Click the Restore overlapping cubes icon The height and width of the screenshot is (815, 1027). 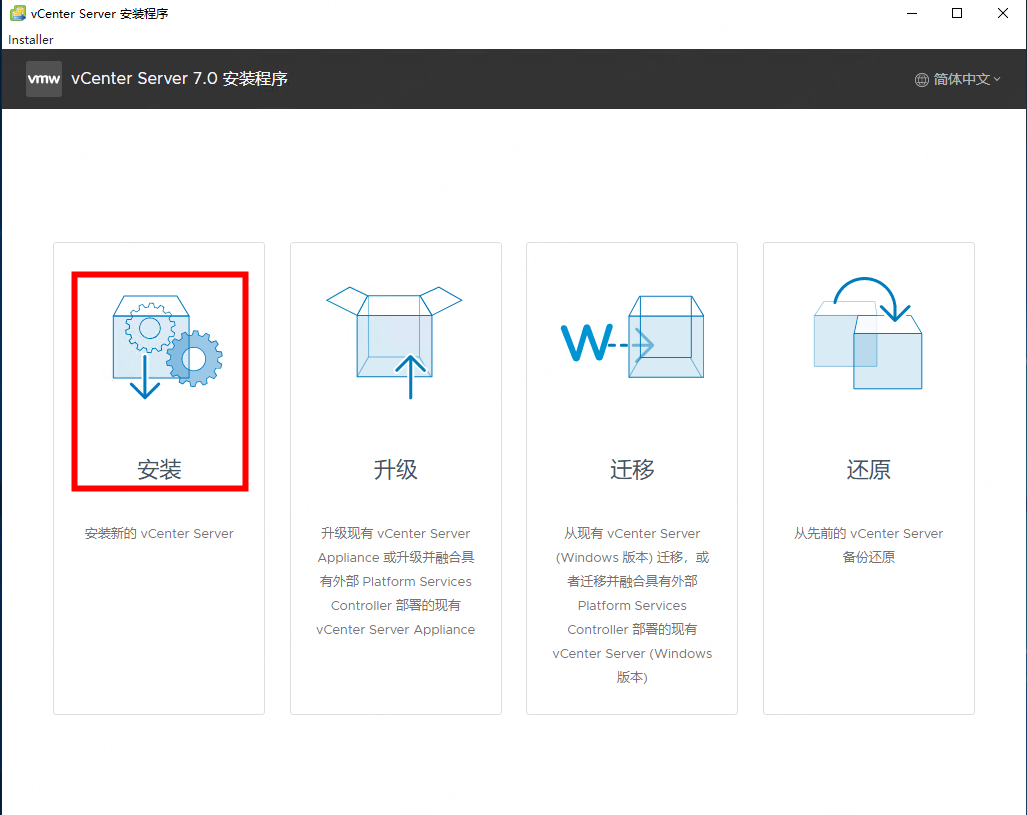(868, 333)
